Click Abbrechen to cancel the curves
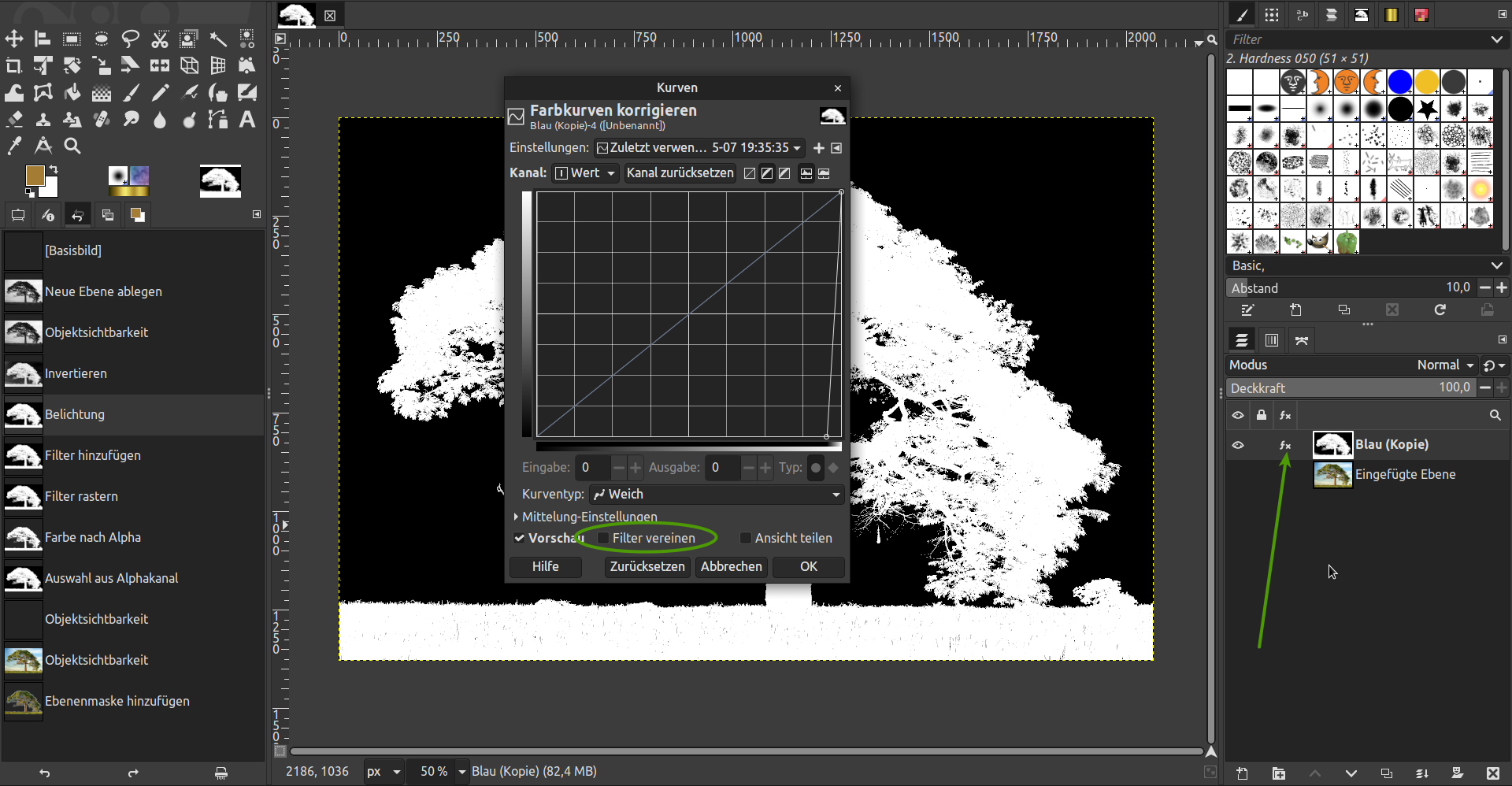1512x786 pixels. (732, 567)
